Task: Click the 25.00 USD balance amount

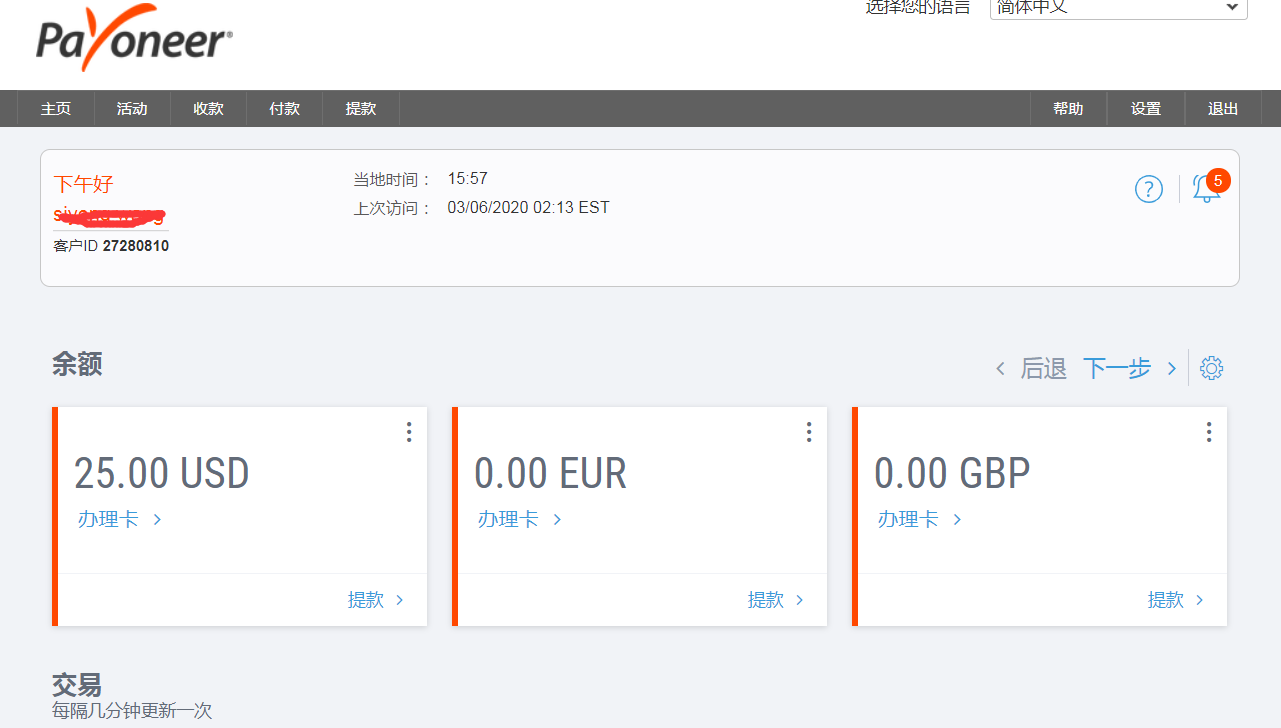Action: pos(162,473)
